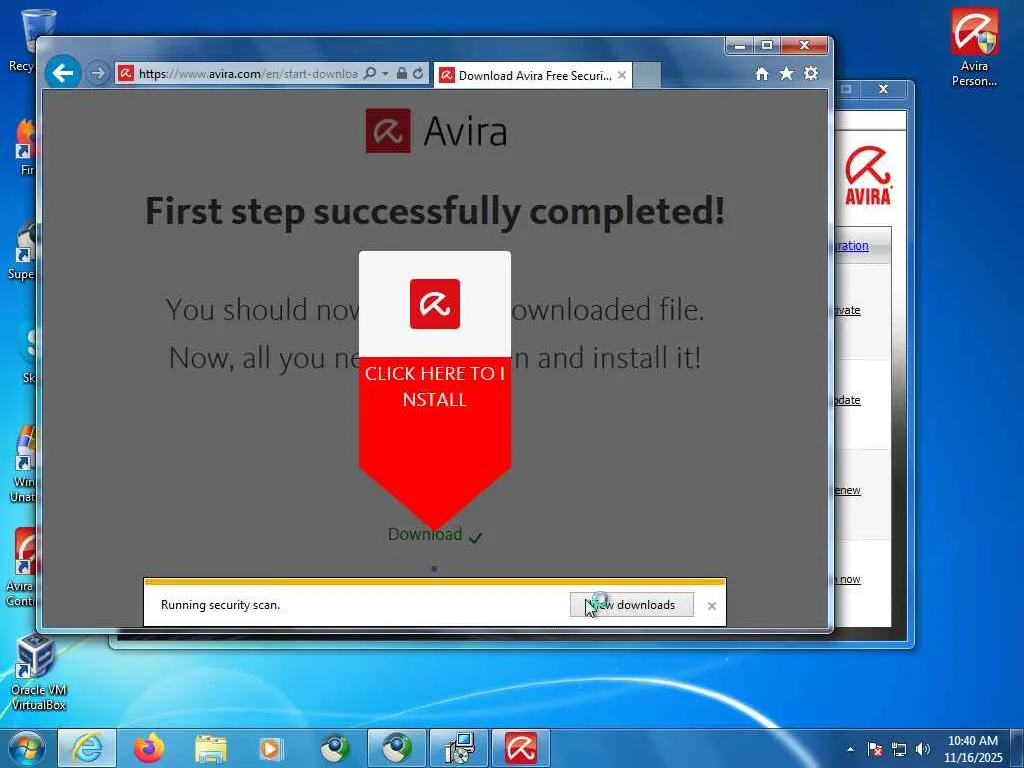Dismiss the Running security scan notification bar
1024x768 pixels.
712,606
